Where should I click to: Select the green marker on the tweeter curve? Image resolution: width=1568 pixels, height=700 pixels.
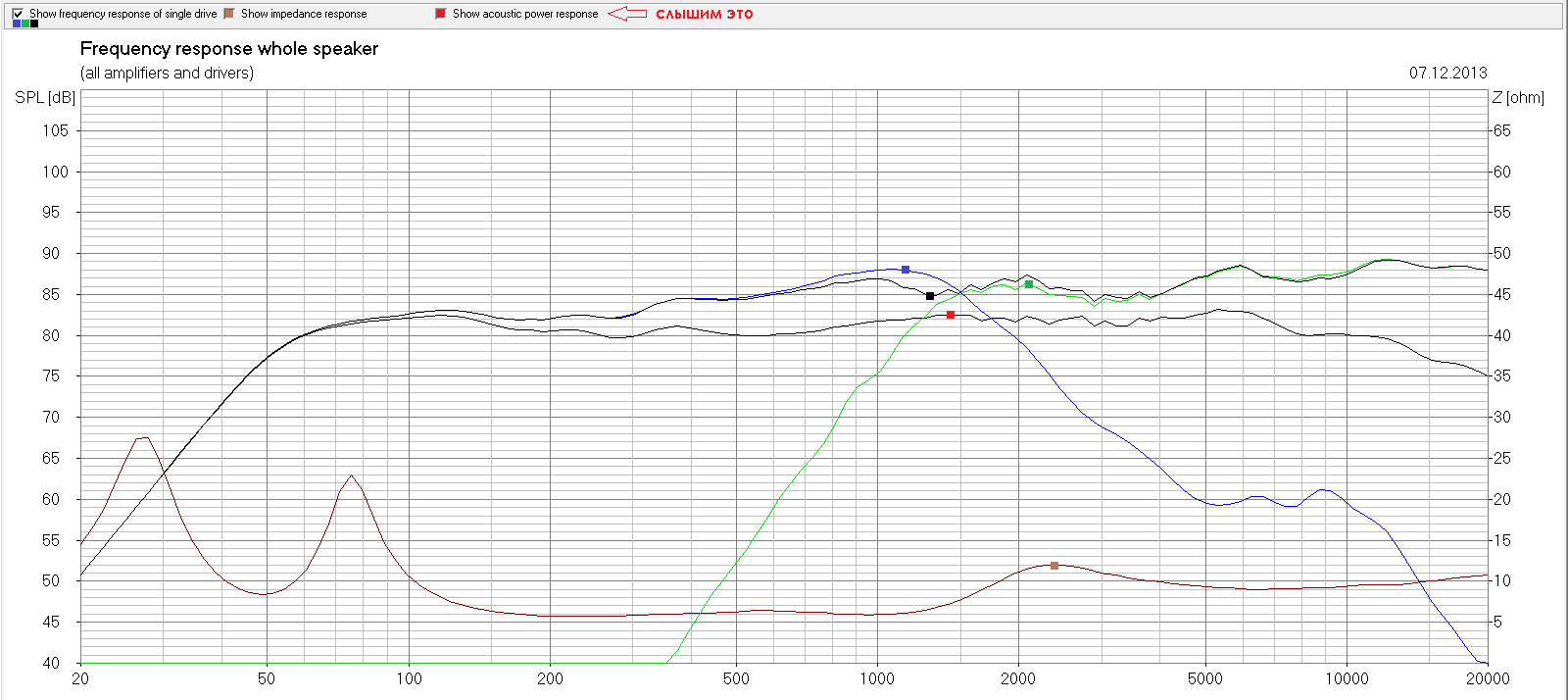[x=1029, y=284]
